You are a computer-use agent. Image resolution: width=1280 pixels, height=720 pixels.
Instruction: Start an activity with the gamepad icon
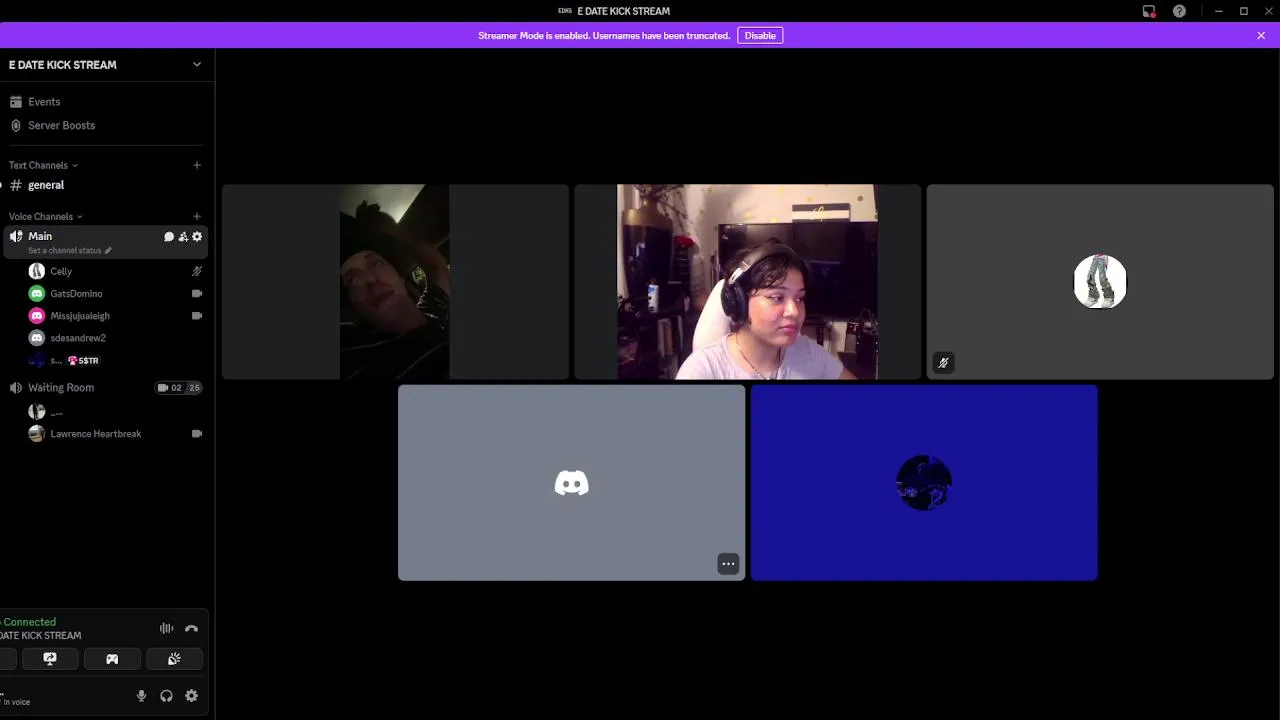(112, 659)
